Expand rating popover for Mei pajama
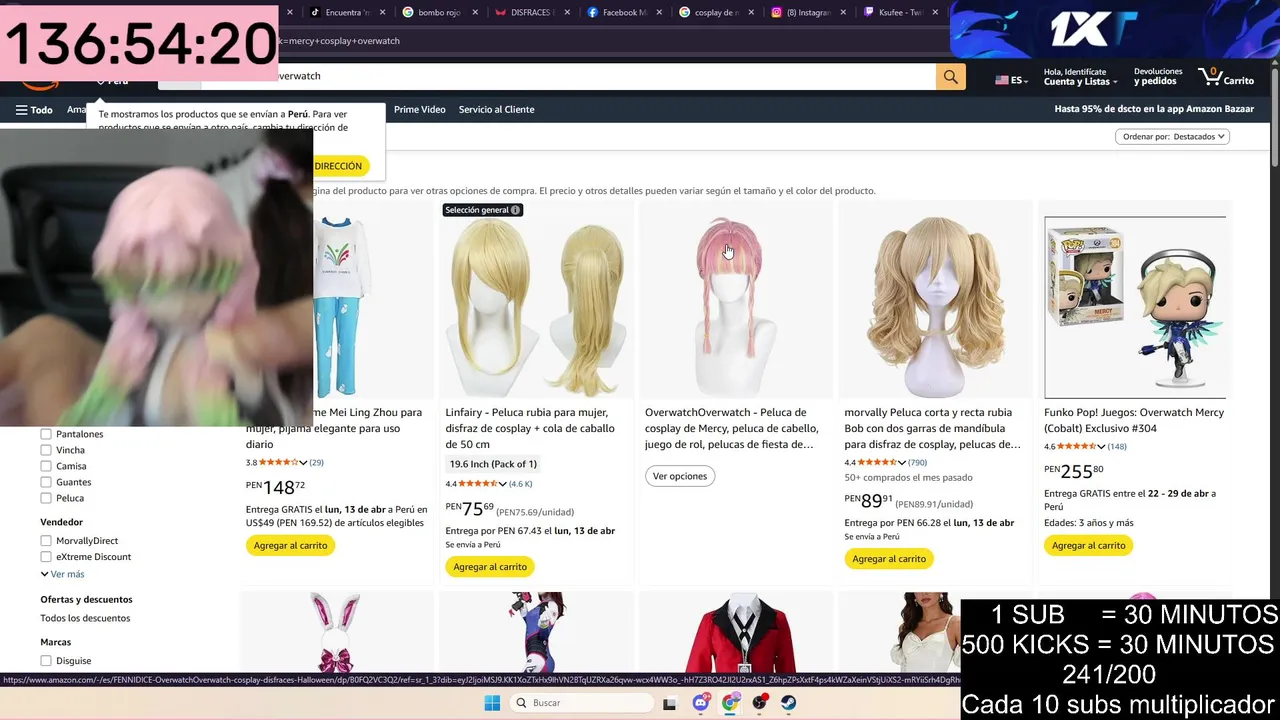This screenshot has width=1280, height=720. click(x=303, y=462)
